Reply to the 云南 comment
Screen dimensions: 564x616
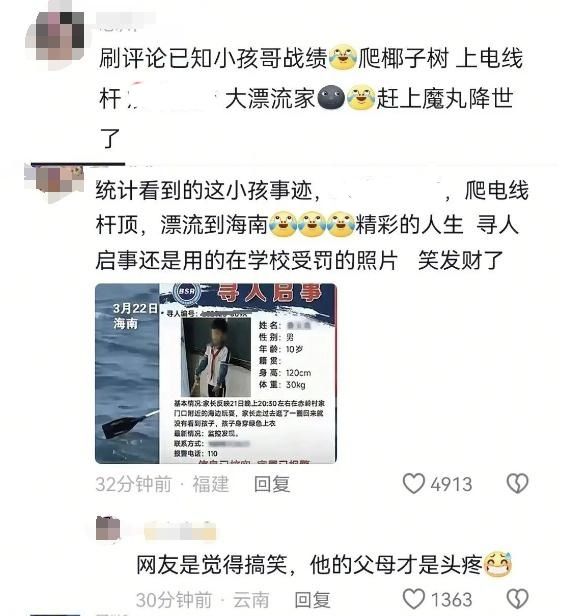pos(312,600)
